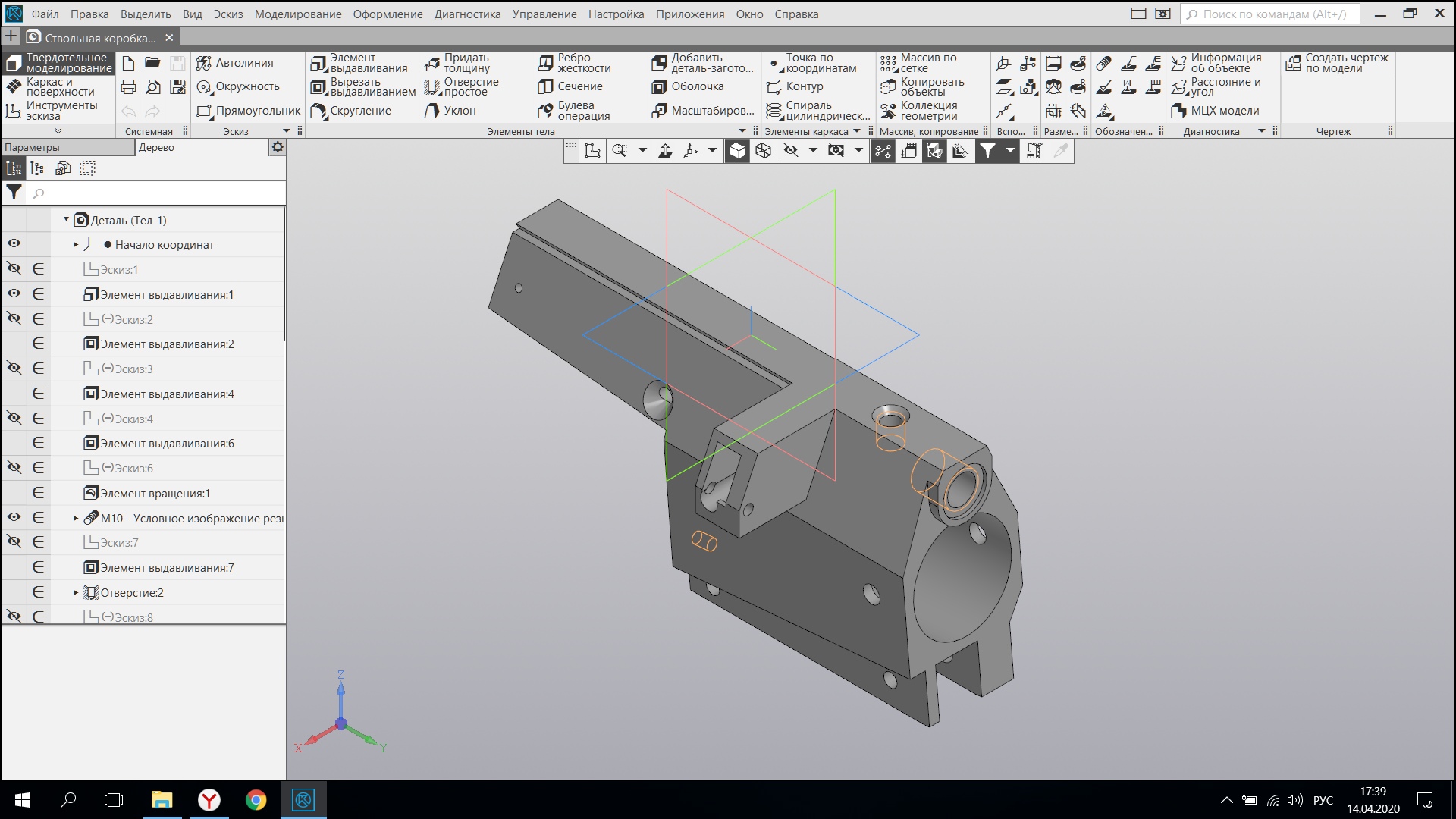This screenshot has height=819, width=1456.
Task: Show hidden Эскиз:1 via eye icon
Action: pos(14,269)
